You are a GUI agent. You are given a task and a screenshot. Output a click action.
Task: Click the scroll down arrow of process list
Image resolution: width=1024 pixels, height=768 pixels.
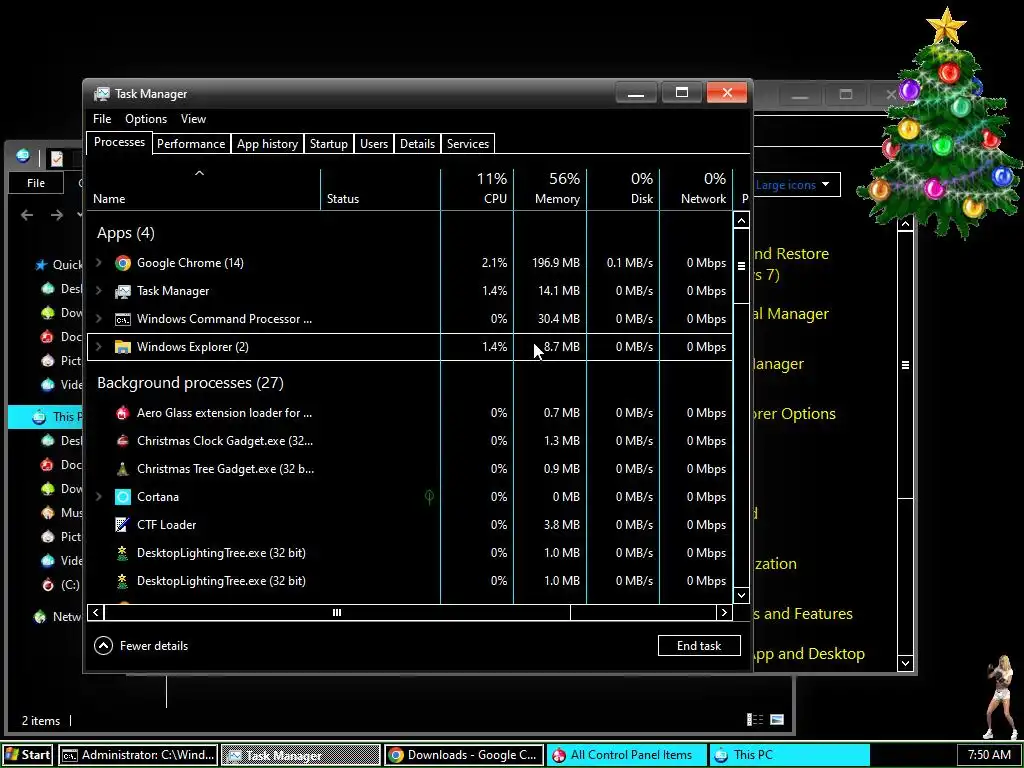tap(741, 595)
